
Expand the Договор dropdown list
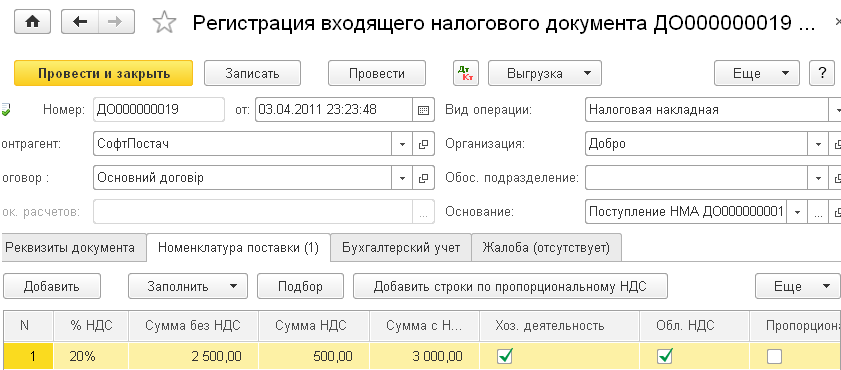pyautogui.click(x=402, y=178)
